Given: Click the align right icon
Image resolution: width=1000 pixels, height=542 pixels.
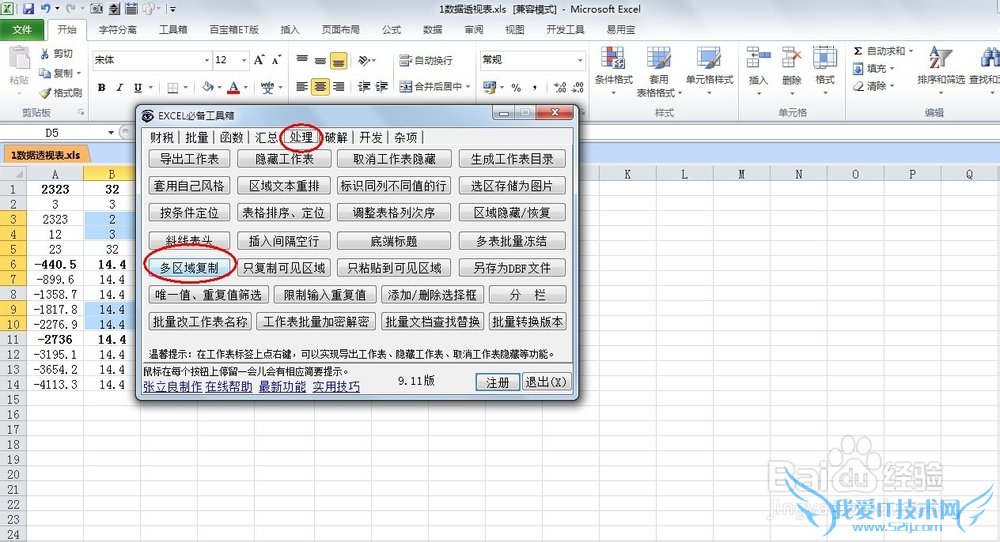Looking at the screenshot, I should pyautogui.click(x=339, y=87).
